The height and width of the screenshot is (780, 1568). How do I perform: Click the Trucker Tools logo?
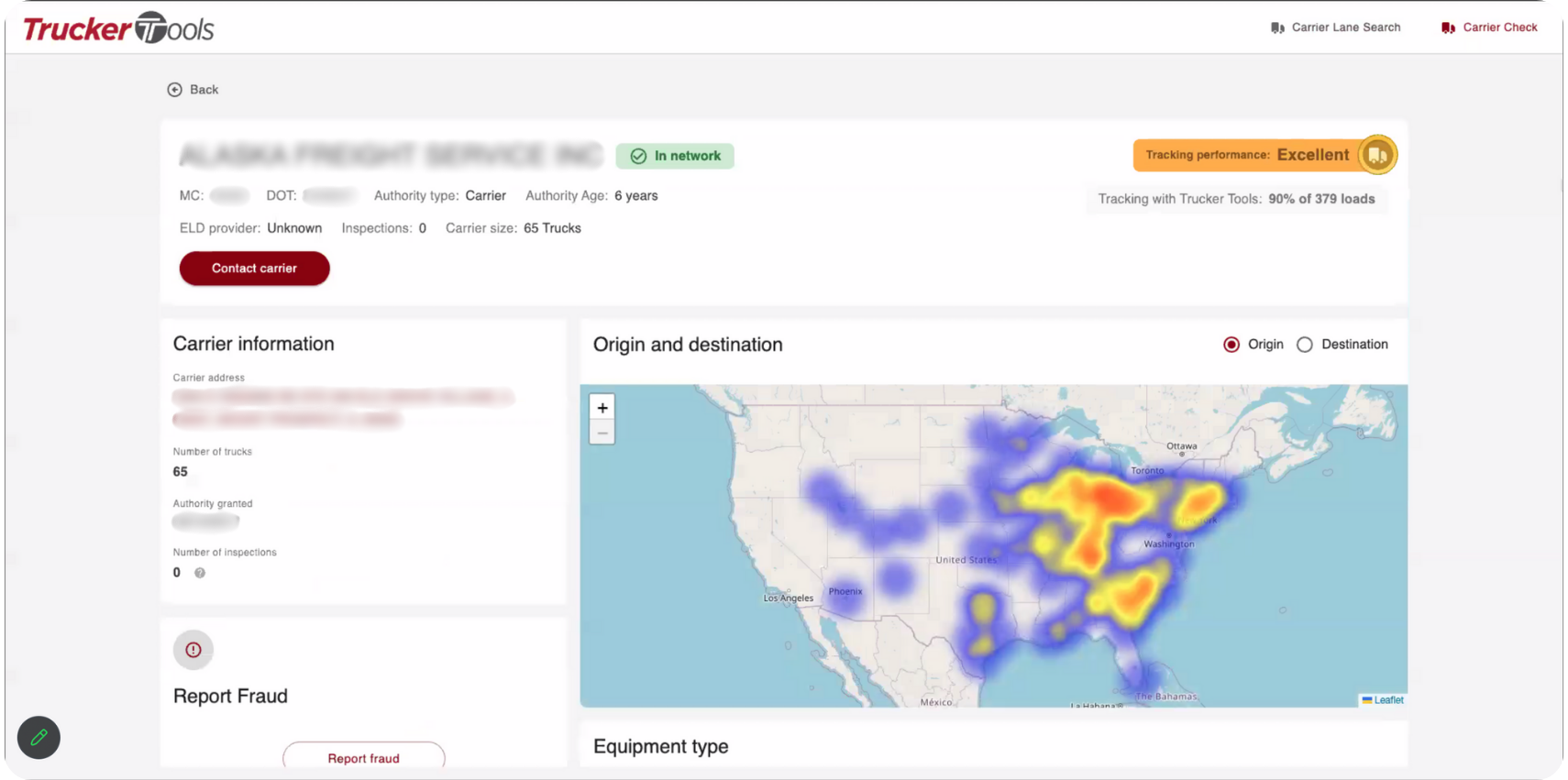click(118, 28)
